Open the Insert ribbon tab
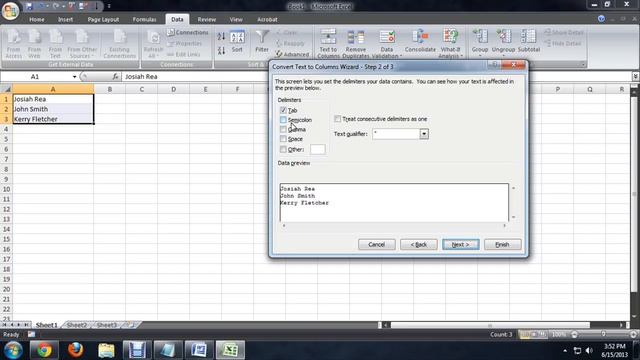The width and height of the screenshot is (640, 360). click(x=65, y=19)
